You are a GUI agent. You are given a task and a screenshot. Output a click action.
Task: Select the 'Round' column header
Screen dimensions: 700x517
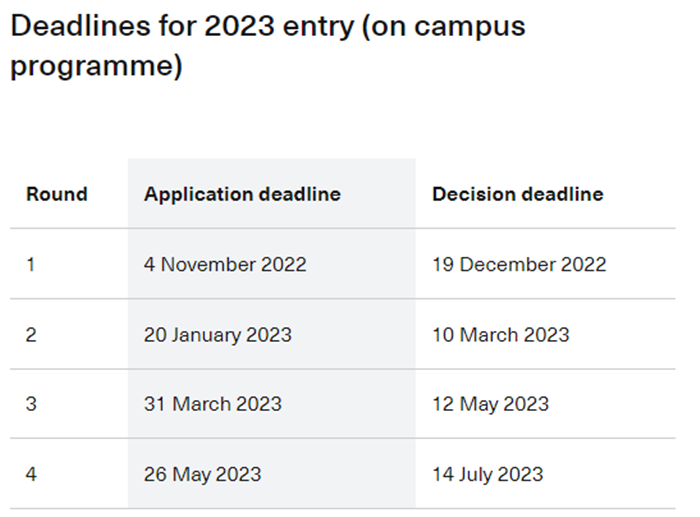57,194
